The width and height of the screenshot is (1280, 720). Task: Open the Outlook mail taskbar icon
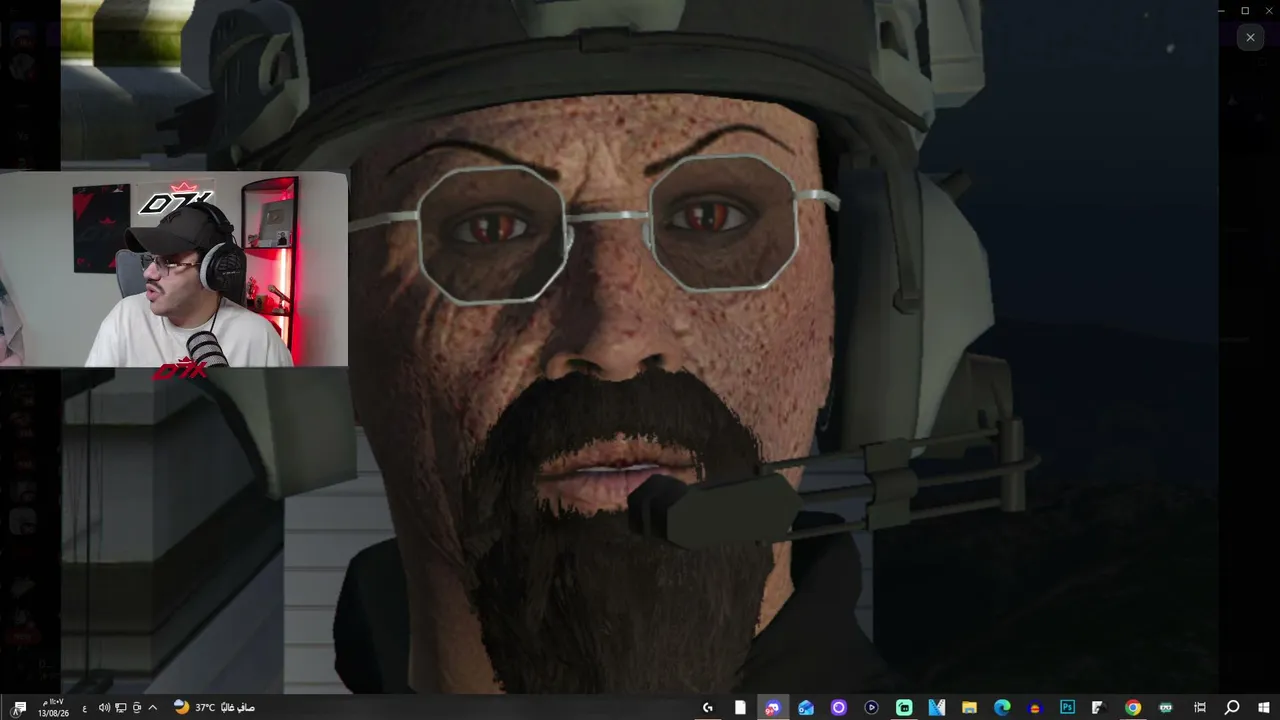click(x=806, y=708)
